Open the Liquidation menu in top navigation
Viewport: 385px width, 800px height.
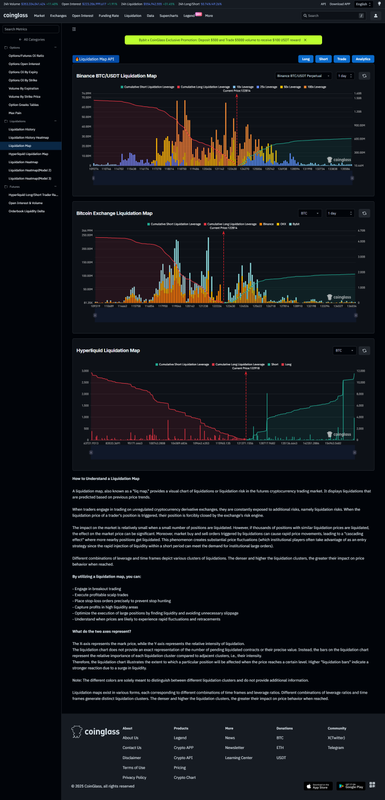[133, 16]
